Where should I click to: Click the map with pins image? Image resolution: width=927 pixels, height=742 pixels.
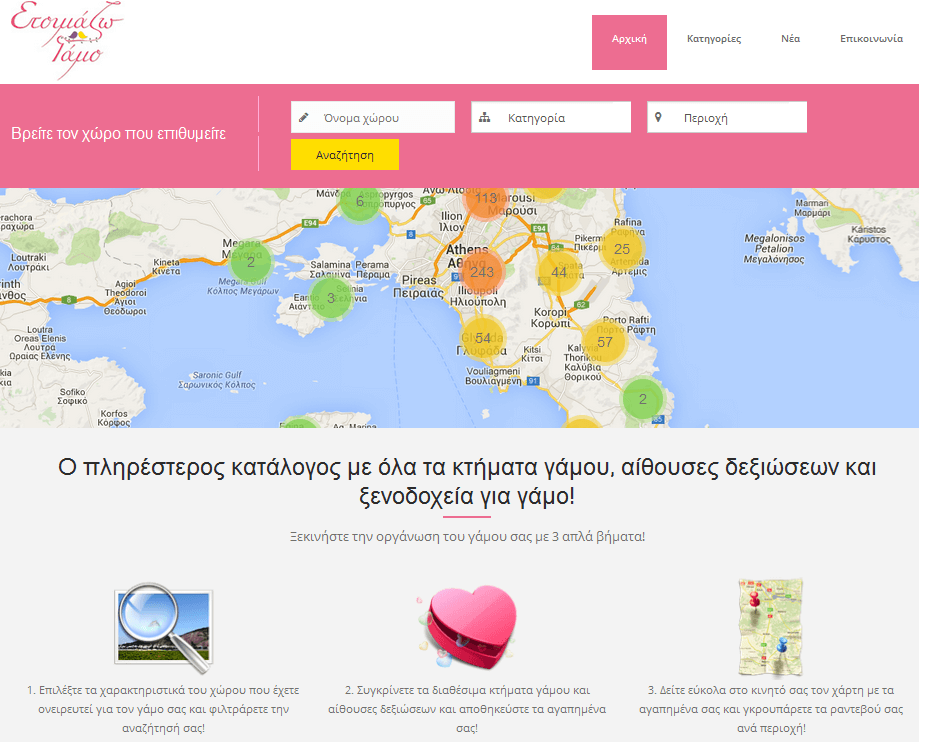[770, 628]
